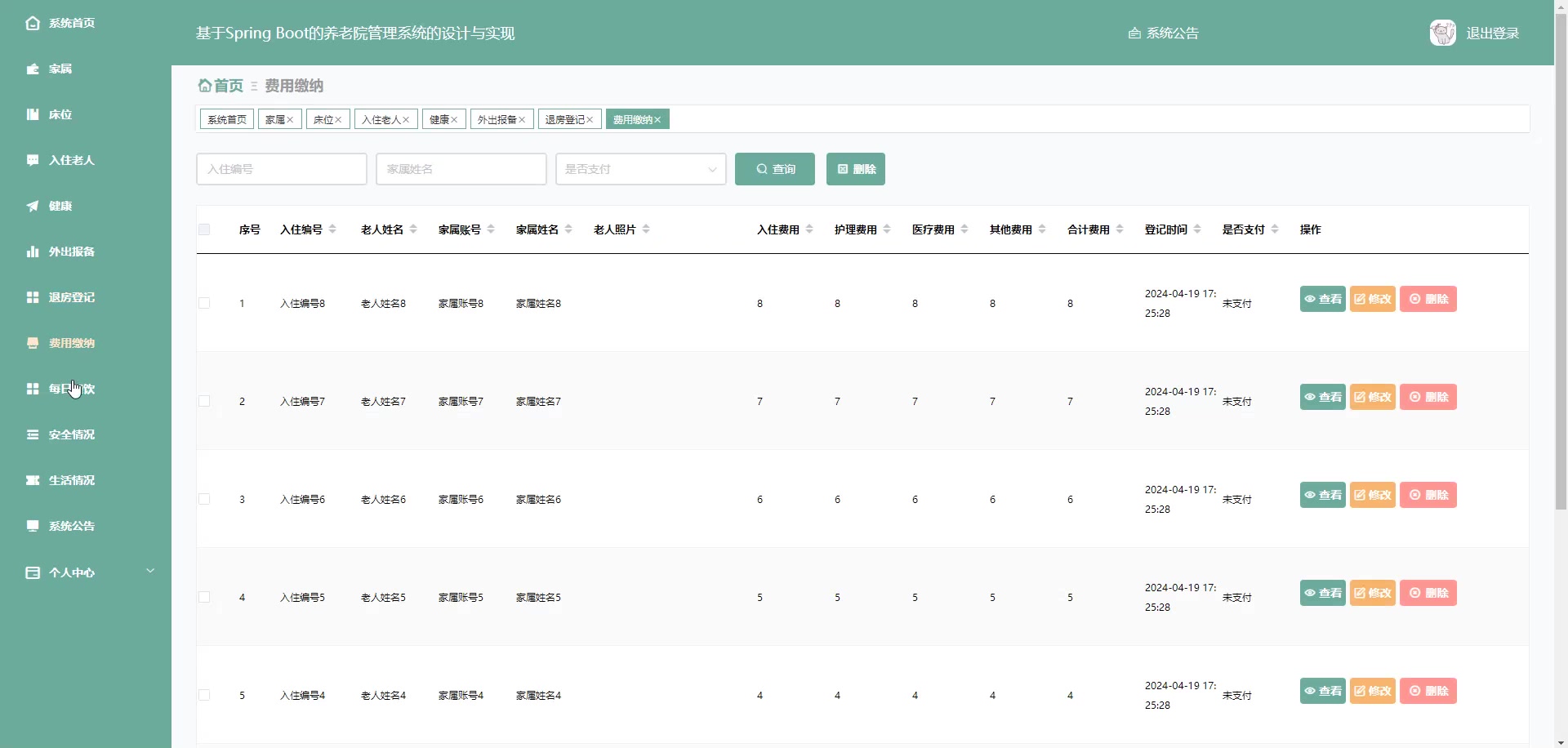Check the row checkbox for 入住编号8
The image size is (1568, 748).
click(x=204, y=303)
